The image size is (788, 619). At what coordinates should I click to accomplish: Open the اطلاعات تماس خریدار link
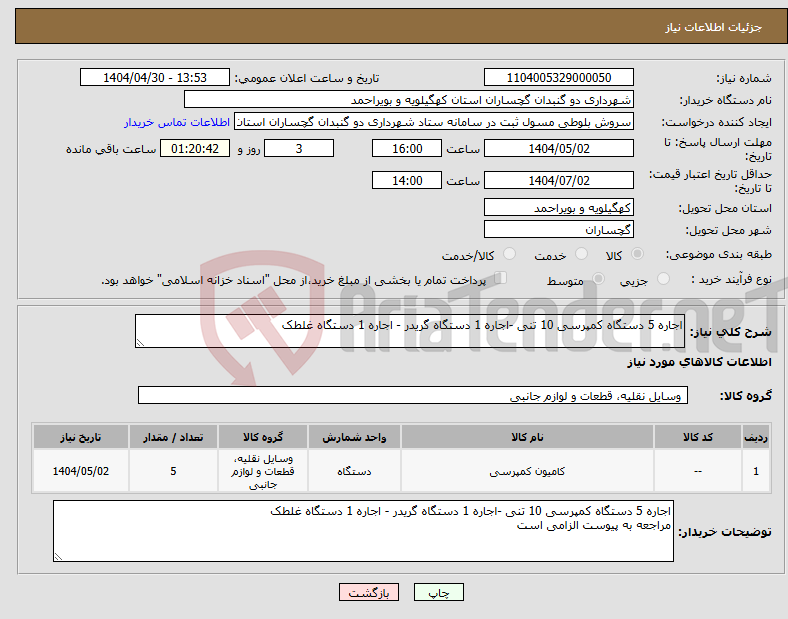coord(177,122)
